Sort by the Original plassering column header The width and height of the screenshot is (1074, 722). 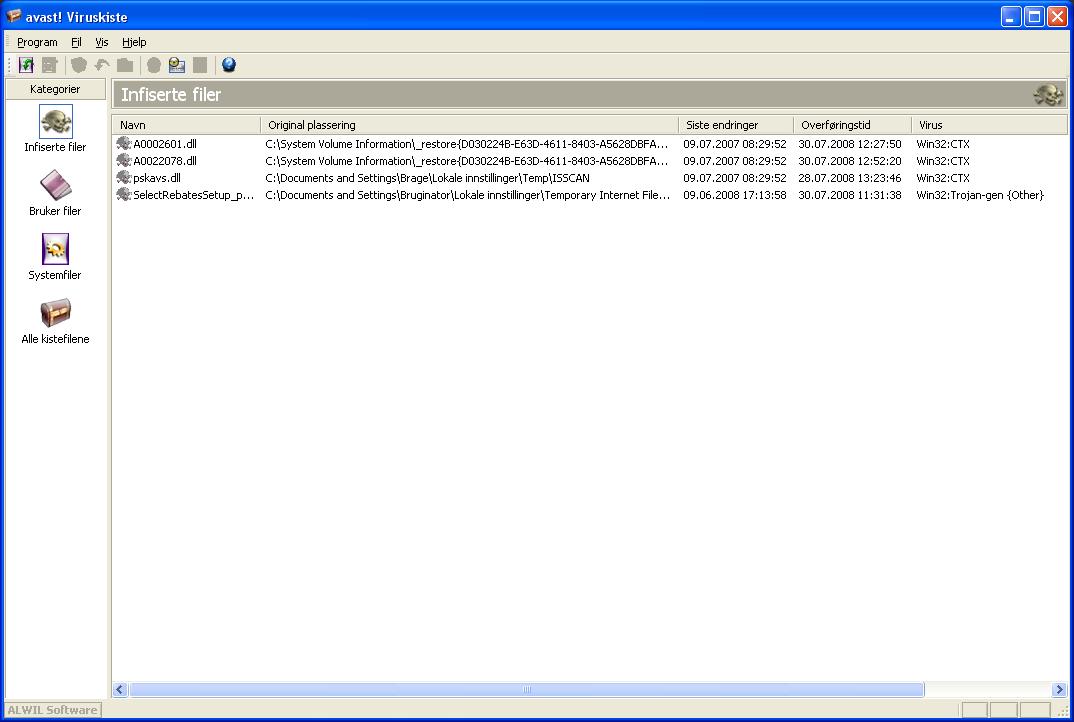[x=469, y=125]
